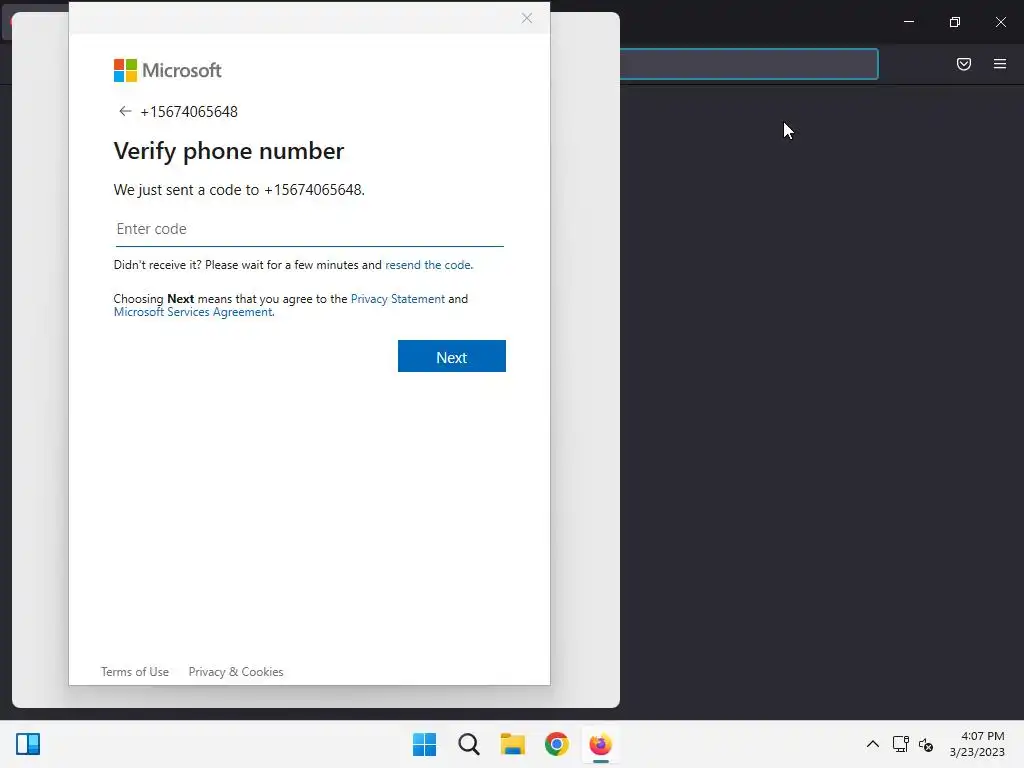The height and width of the screenshot is (768, 1024).
Task: Open the Privacy & Cookies footer link
Action: pos(236,671)
